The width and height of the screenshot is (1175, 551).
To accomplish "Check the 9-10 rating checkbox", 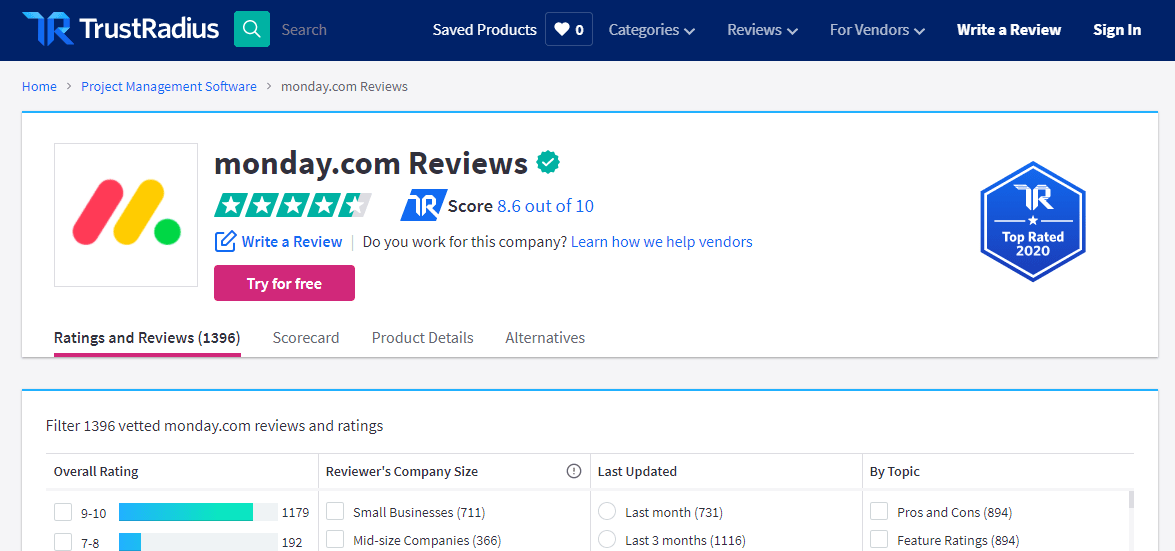I will (63, 513).
